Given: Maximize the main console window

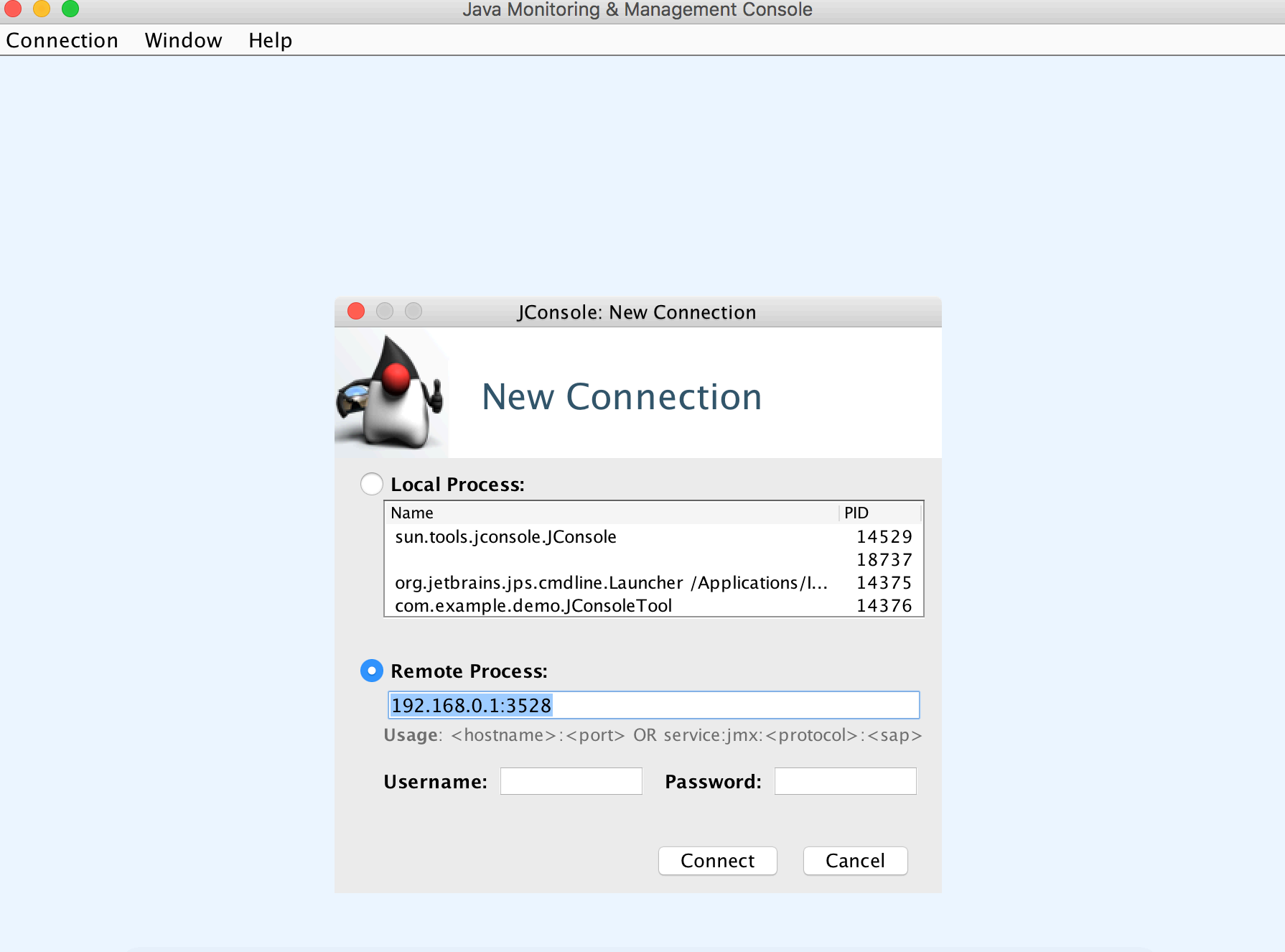Looking at the screenshot, I should pyautogui.click(x=70, y=9).
